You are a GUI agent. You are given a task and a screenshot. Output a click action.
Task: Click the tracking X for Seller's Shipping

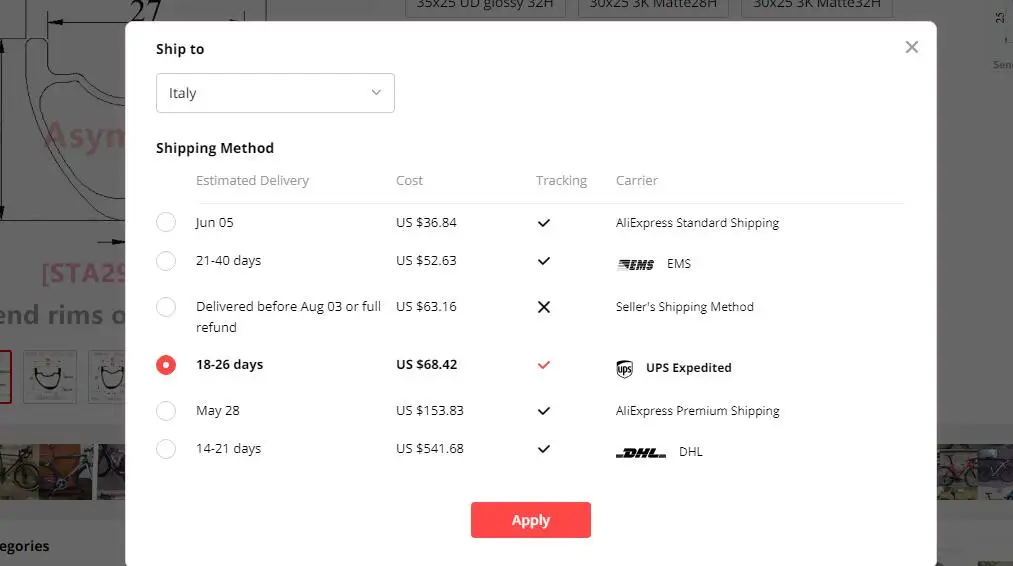coord(544,307)
